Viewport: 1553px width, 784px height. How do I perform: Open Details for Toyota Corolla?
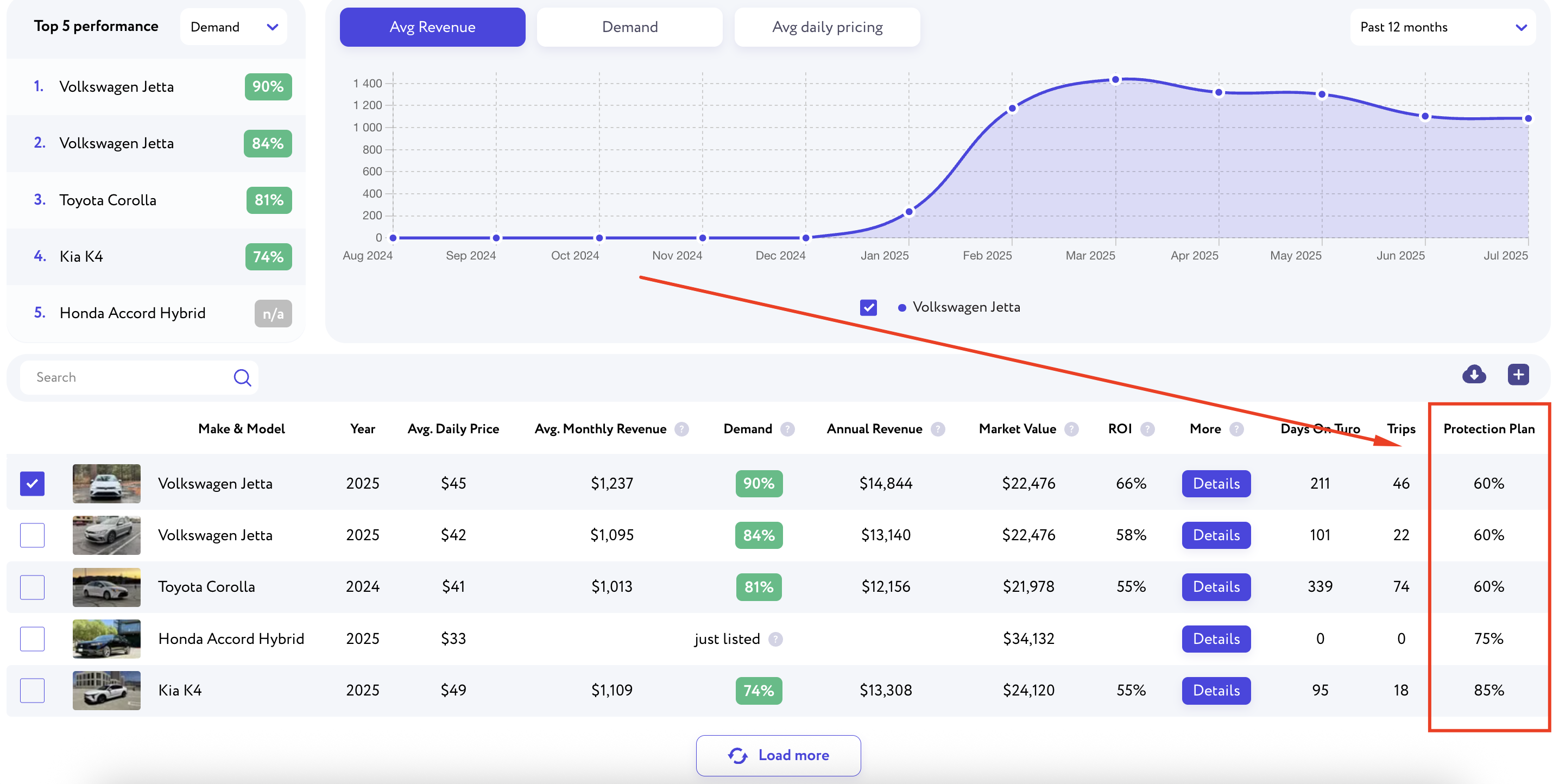point(1216,587)
